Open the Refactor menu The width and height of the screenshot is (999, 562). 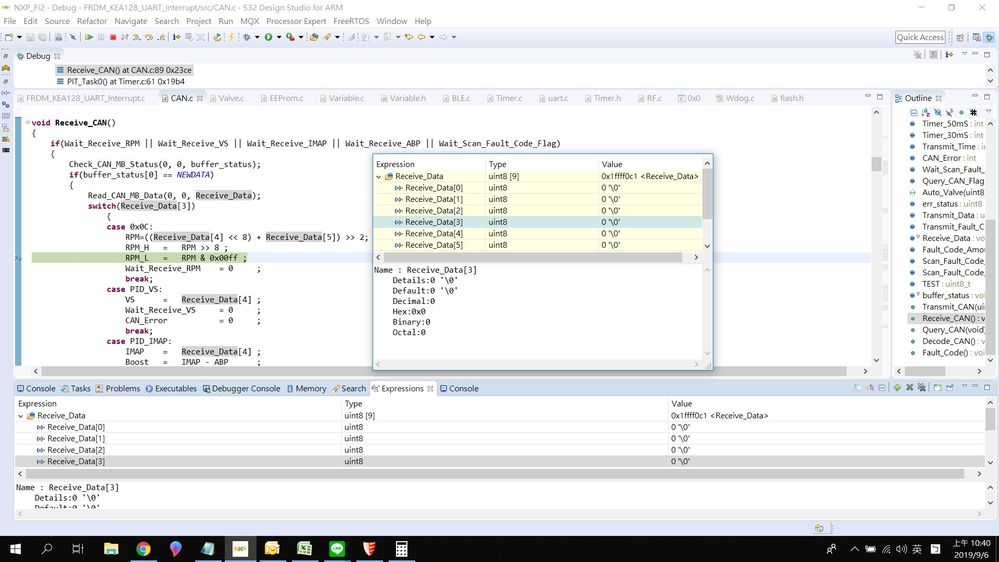[92, 21]
